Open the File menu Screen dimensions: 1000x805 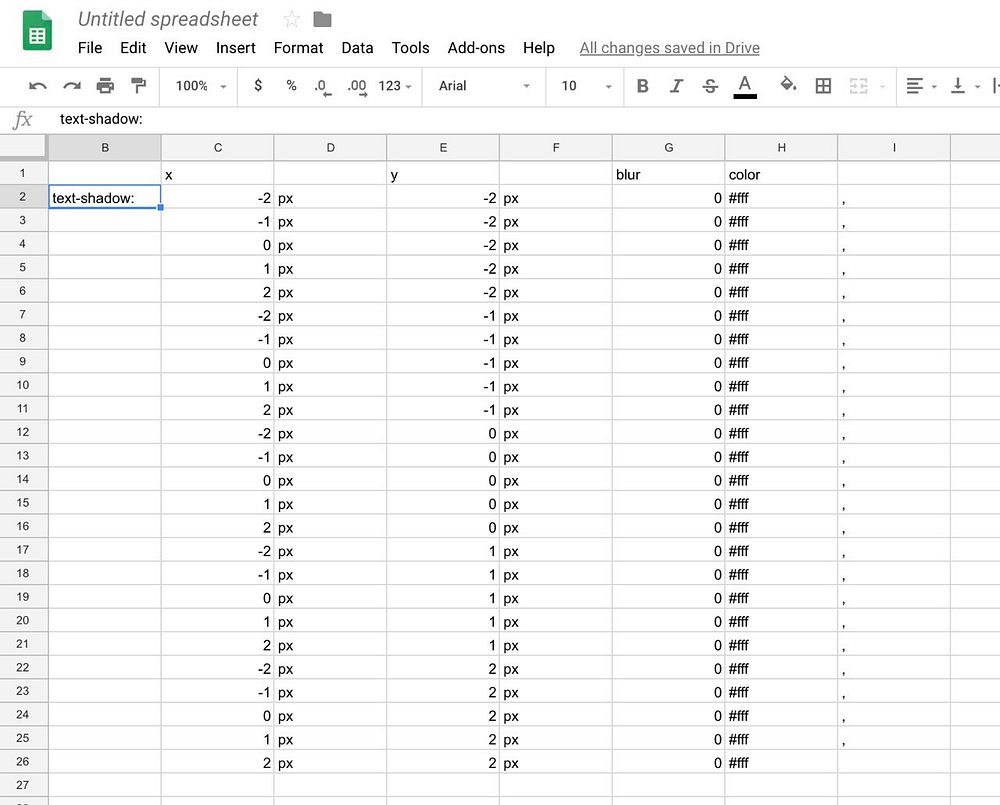[90, 48]
